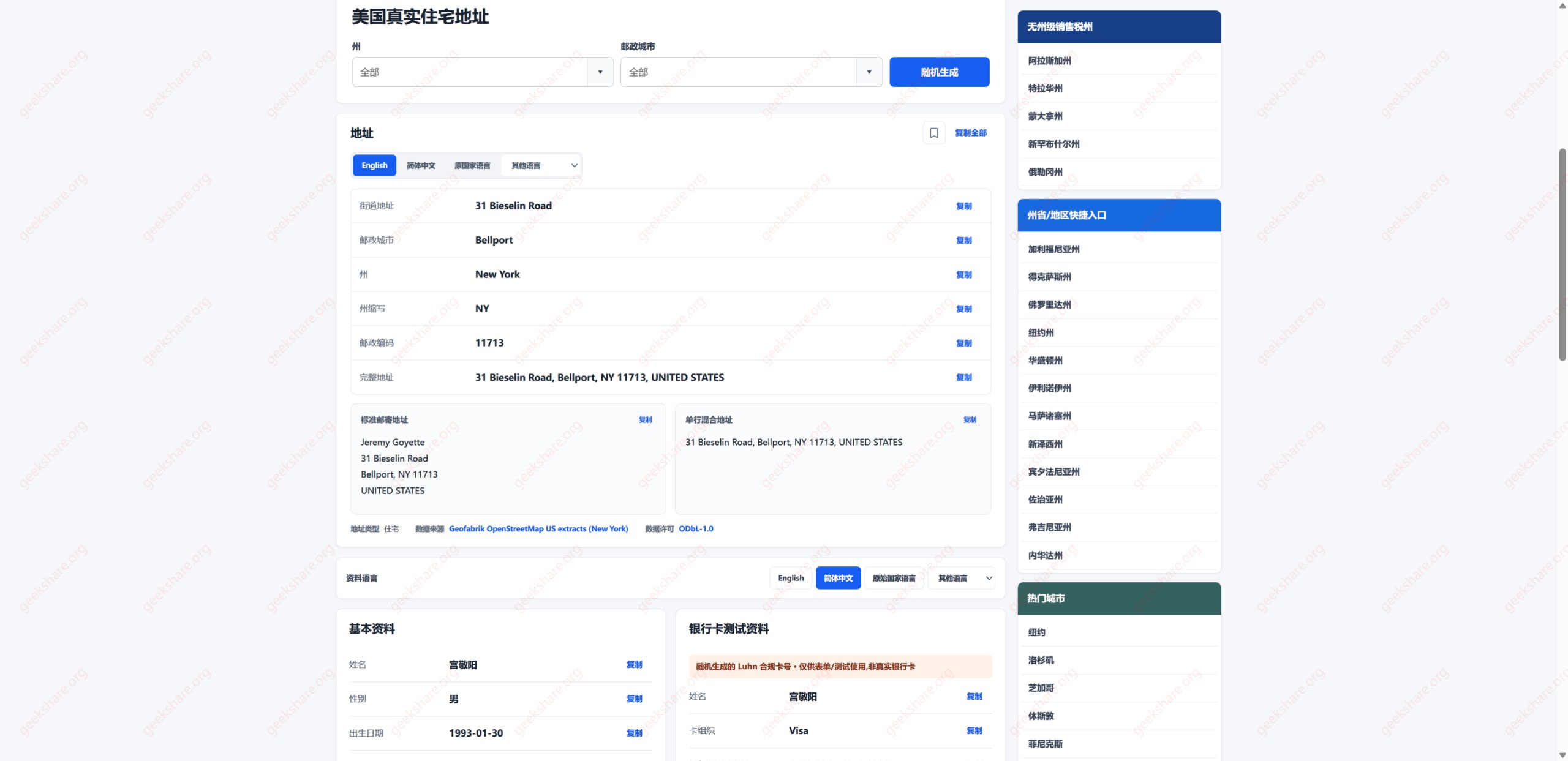Viewport: 1568px width, 761px height.
Task: Open 洛杉矶 in 热门城市
Action: click(1041, 660)
